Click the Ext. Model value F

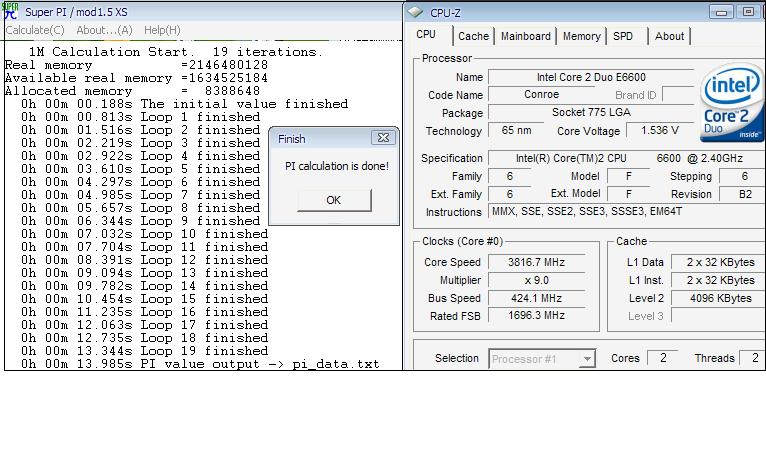tap(629, 194)
